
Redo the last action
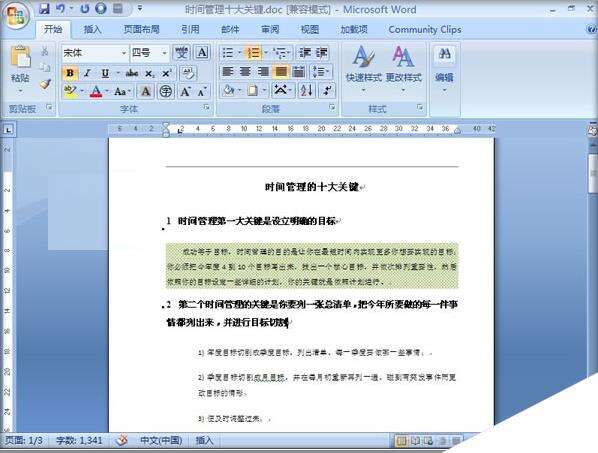click(85, 9)
